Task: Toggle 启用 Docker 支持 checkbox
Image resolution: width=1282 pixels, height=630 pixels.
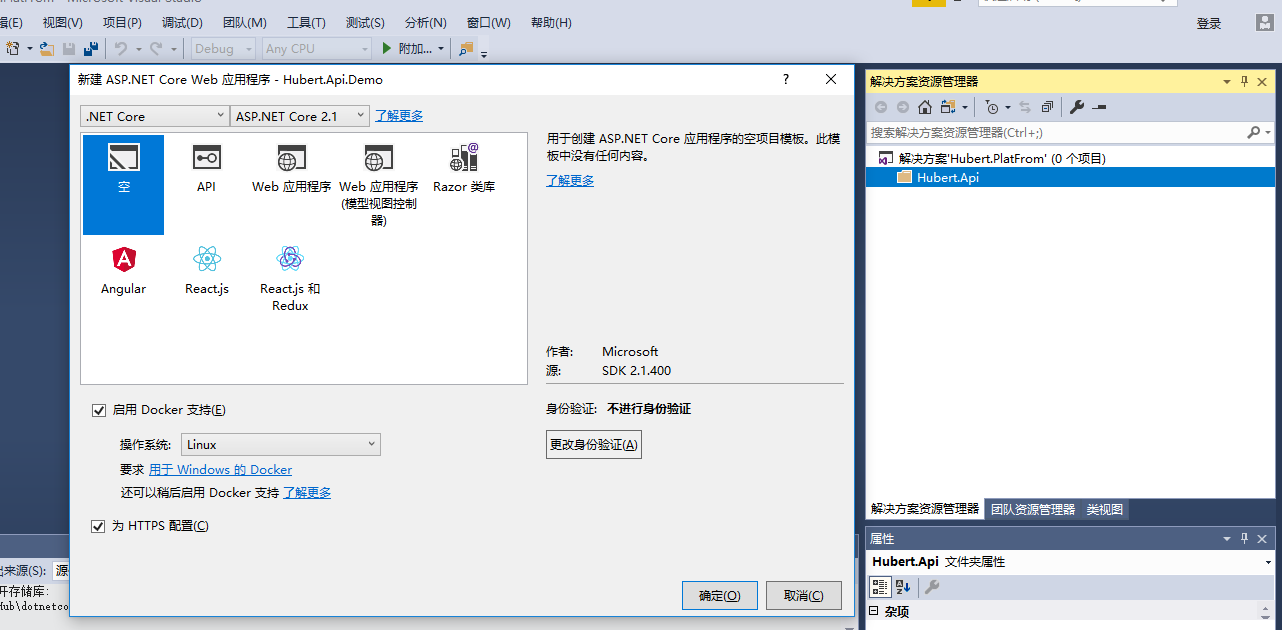Action: 98,410
